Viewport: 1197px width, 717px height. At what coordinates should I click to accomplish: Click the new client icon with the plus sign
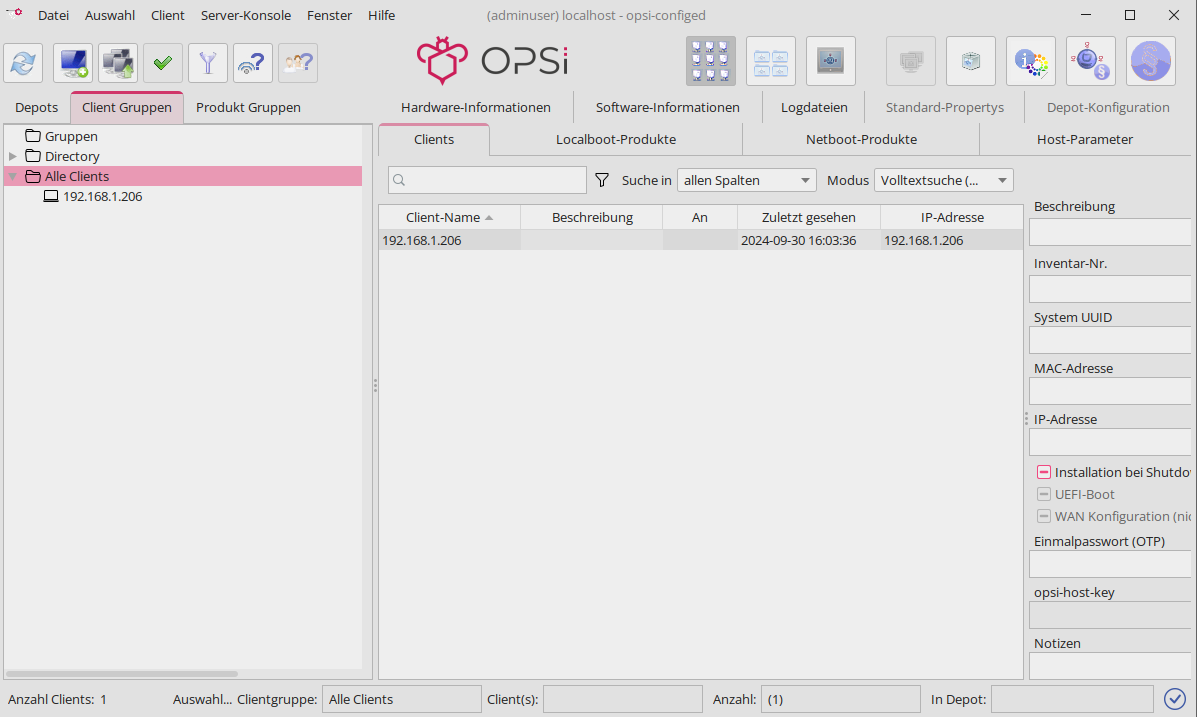[x=73, y=63]
